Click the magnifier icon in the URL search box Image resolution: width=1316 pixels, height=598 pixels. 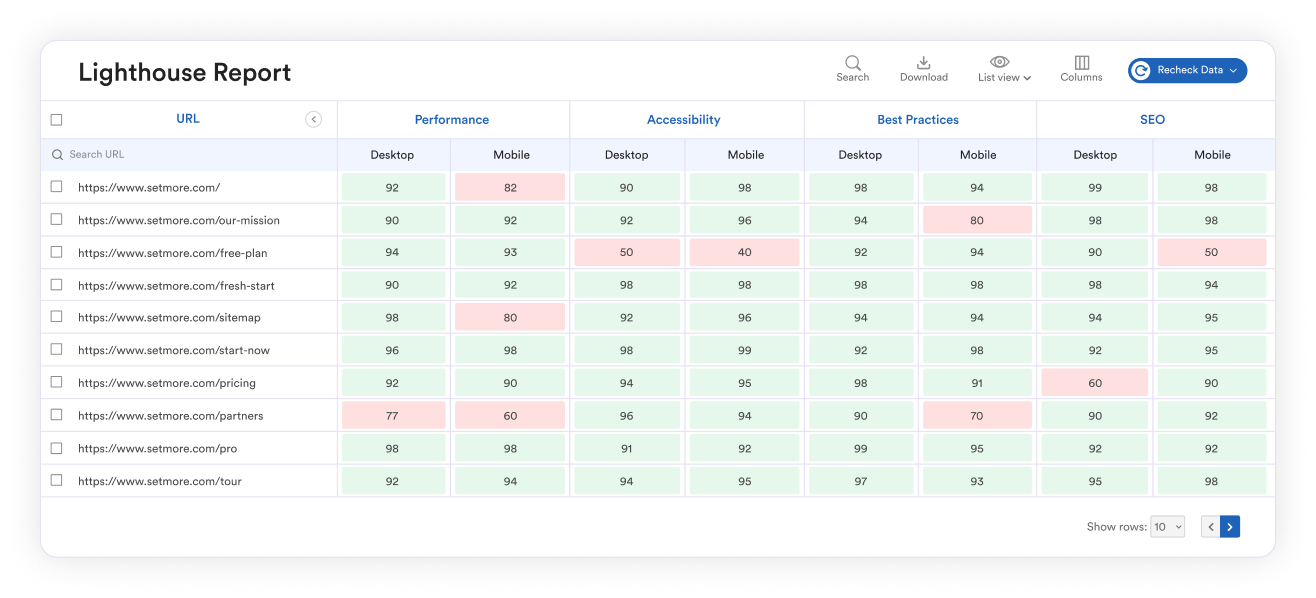pyautogui.click(x=59, y=154)
